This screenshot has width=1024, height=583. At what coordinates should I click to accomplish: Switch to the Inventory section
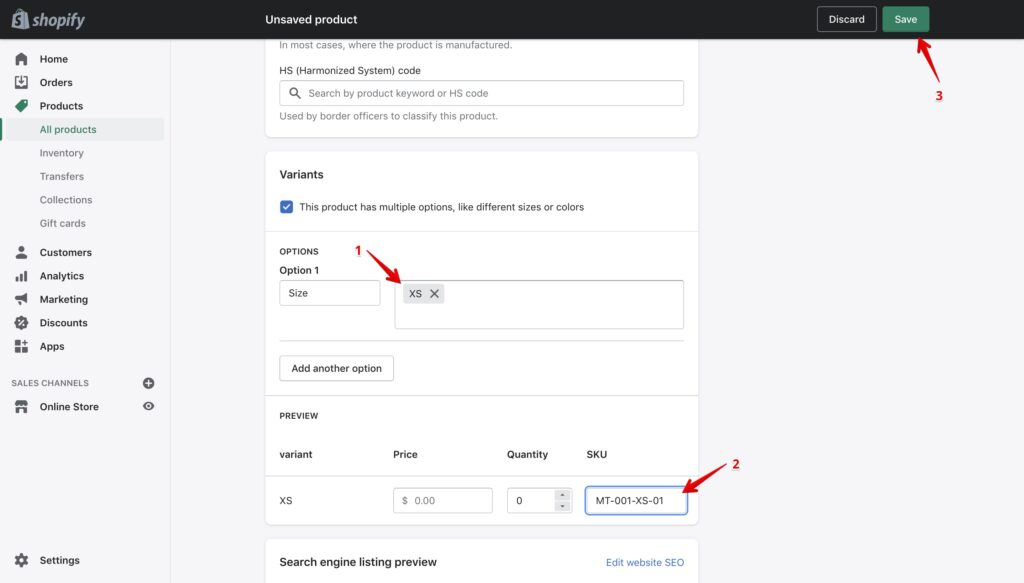tap(62, 152)
